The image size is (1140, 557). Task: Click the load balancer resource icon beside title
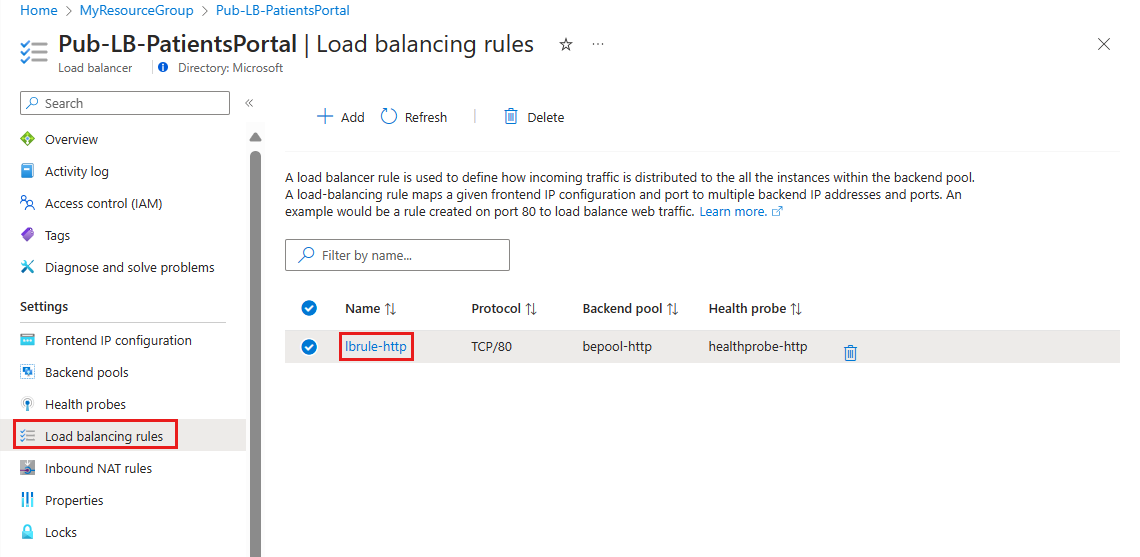35,52
